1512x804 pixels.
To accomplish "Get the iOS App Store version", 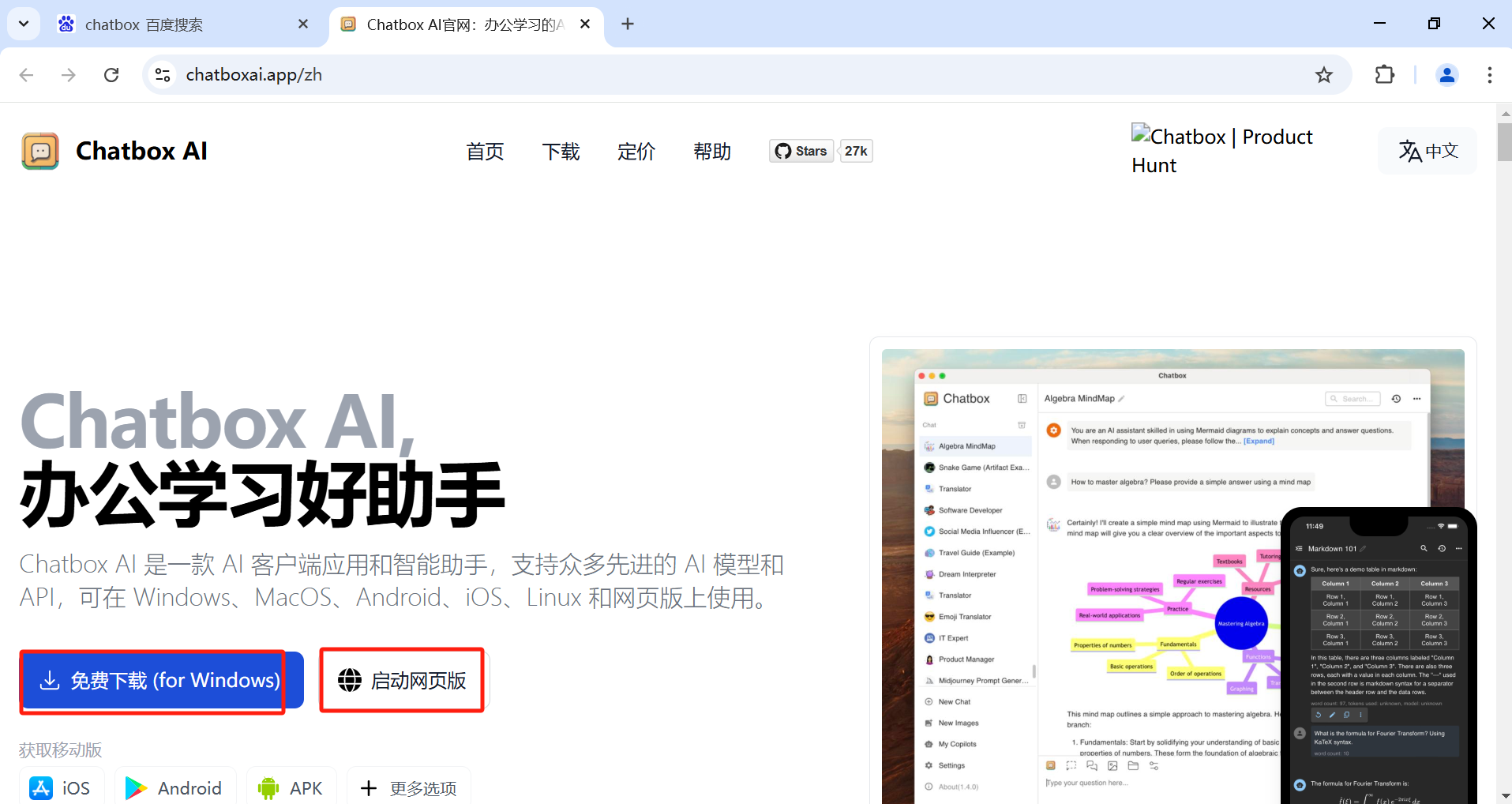I will click(62, 787).
